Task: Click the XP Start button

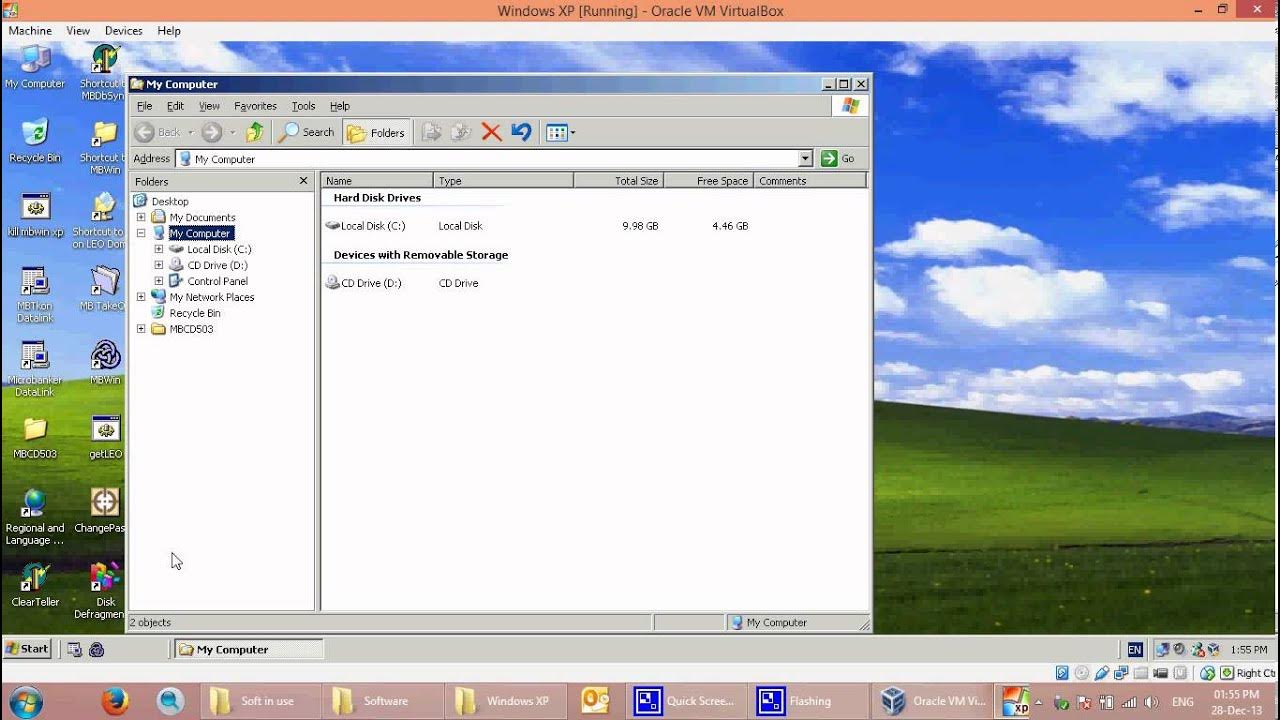Action: pos(27,649)
